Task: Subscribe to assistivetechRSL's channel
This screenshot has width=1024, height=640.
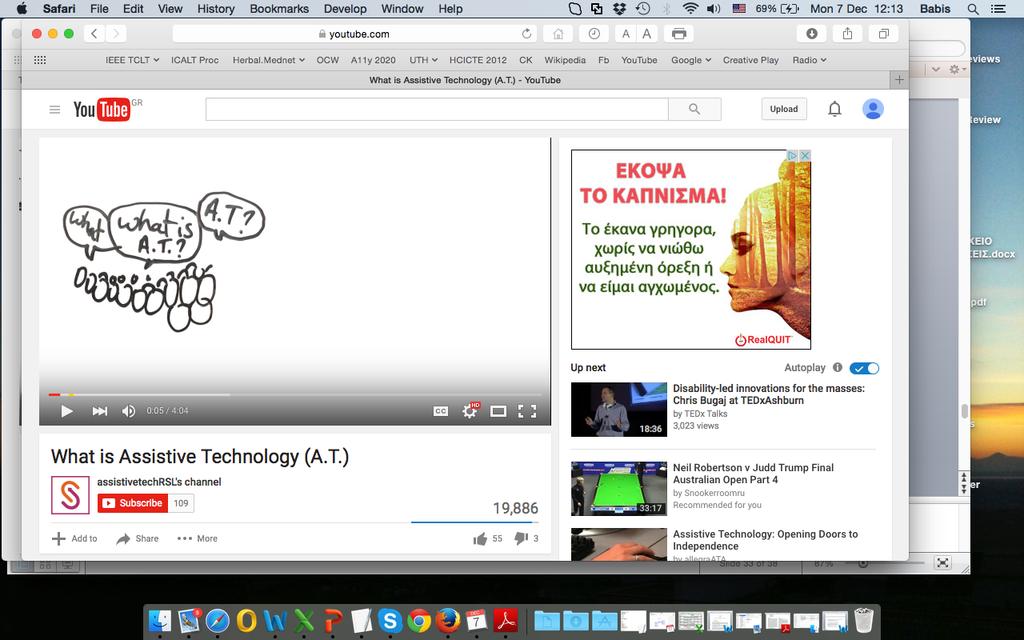Action: [x=133, y=503]
